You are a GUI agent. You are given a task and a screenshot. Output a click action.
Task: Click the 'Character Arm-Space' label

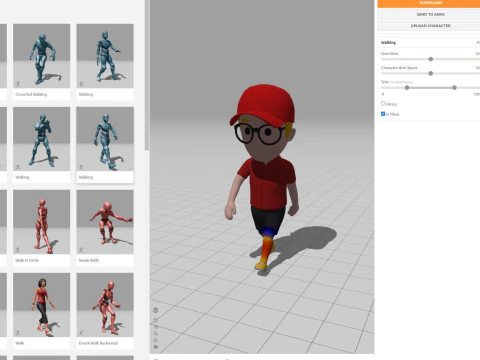click(399, 68)
